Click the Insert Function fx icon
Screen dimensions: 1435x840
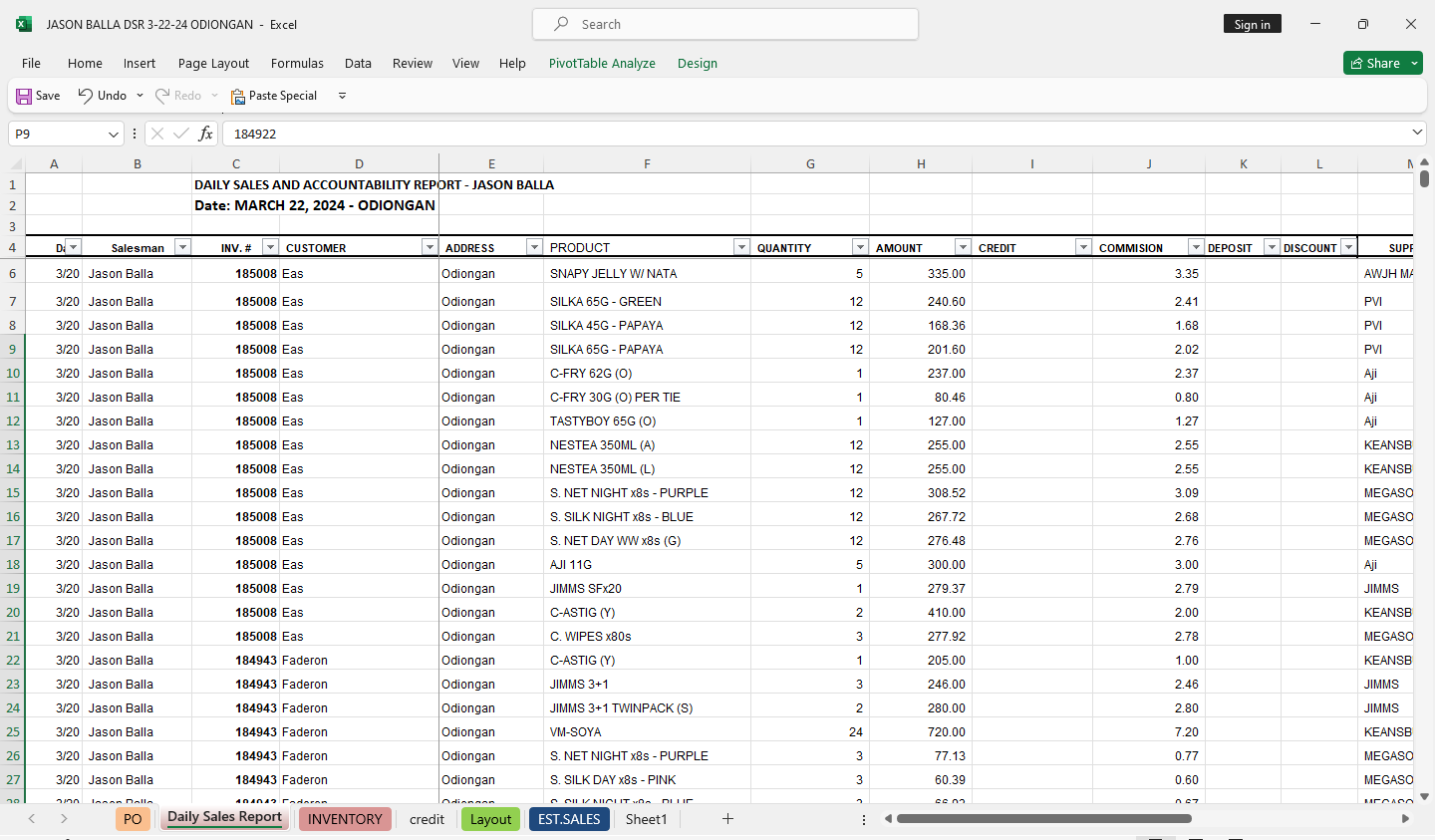(x=205, y=134)
